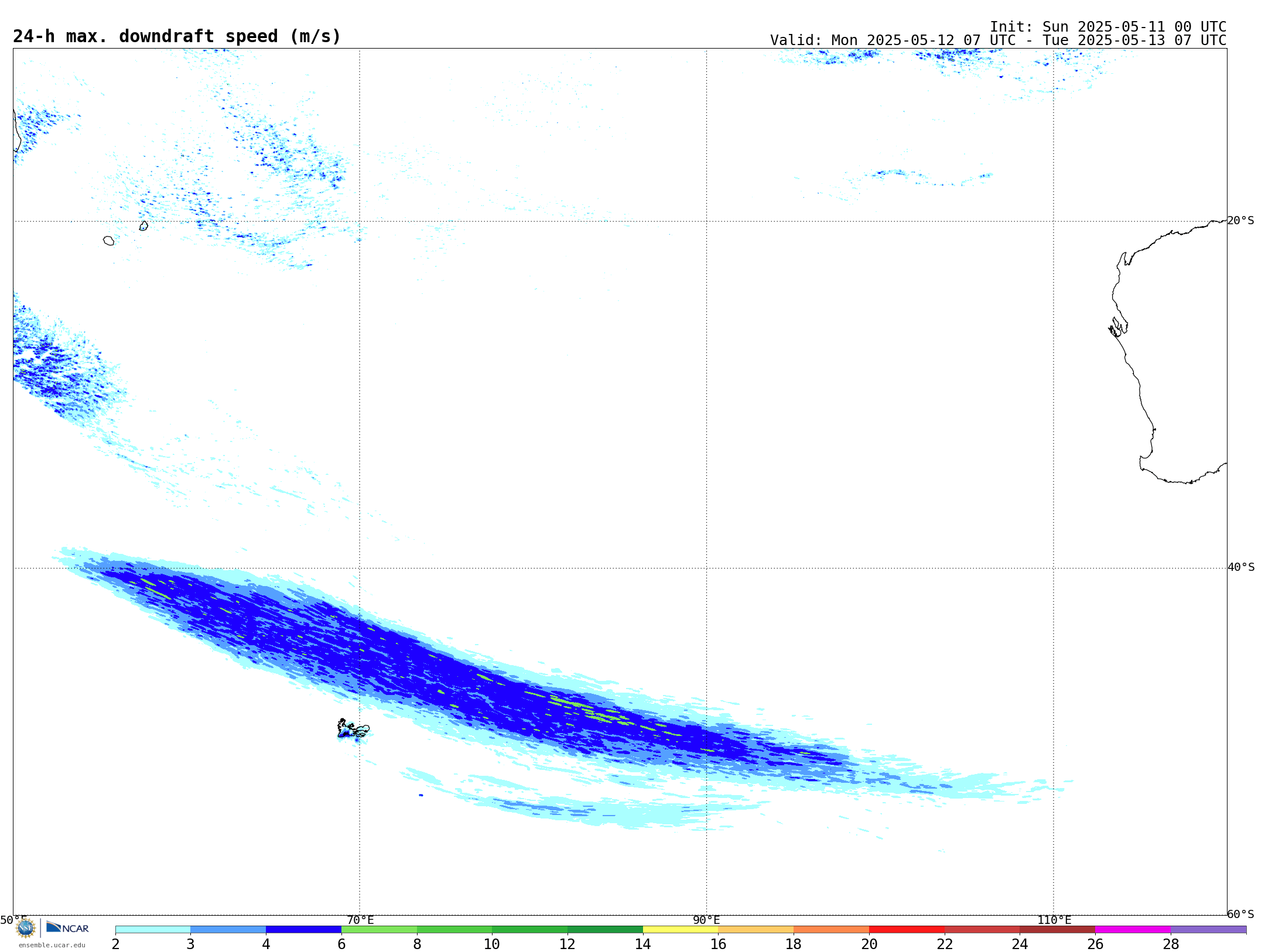Pick the orange 18-20 colorbar swatch
The width and height of the screenshot is (1265, 952).
(x=831, y=929)
